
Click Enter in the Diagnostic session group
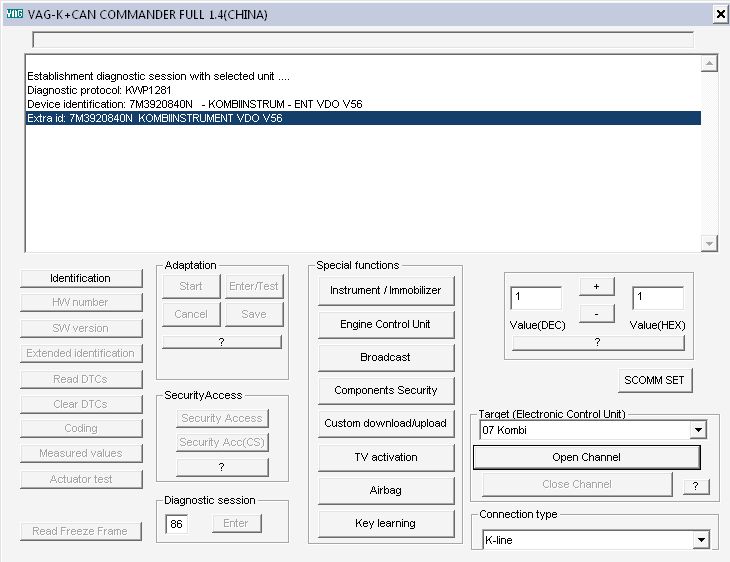coord(237,523)
